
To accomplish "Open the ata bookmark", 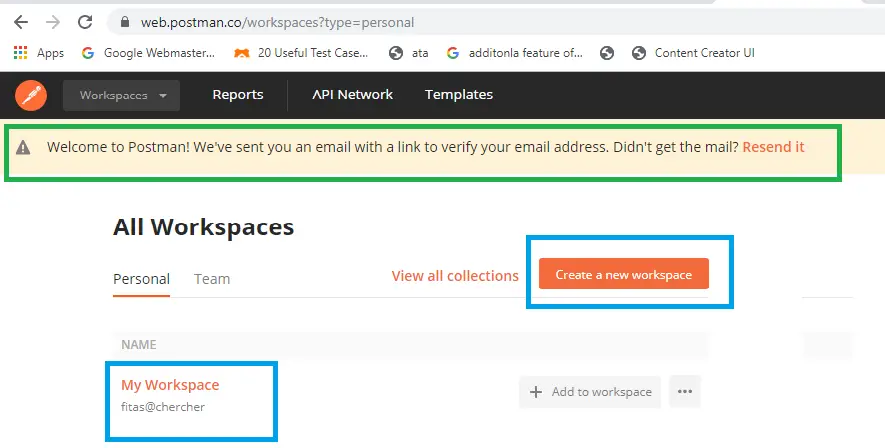I will 409,52.
